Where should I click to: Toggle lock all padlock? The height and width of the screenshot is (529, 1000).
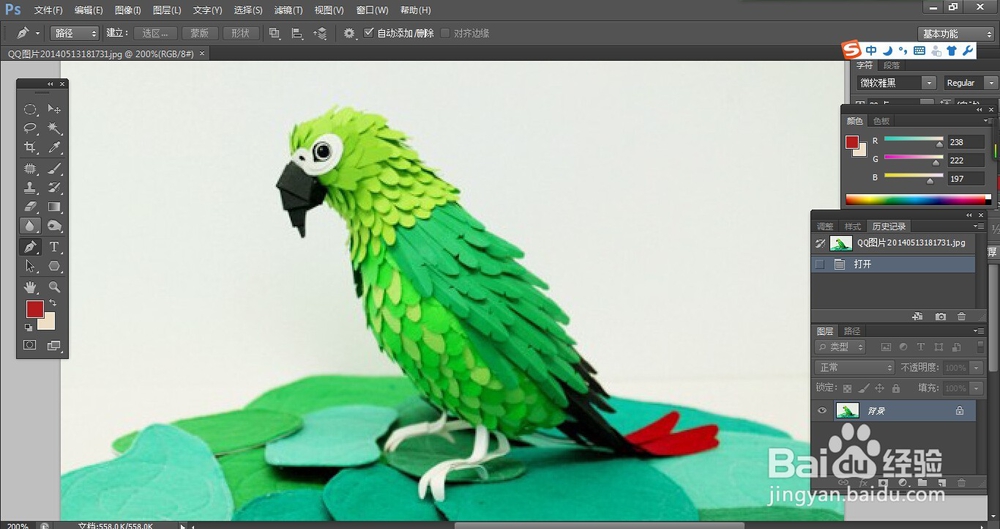[x=895, y=388]
